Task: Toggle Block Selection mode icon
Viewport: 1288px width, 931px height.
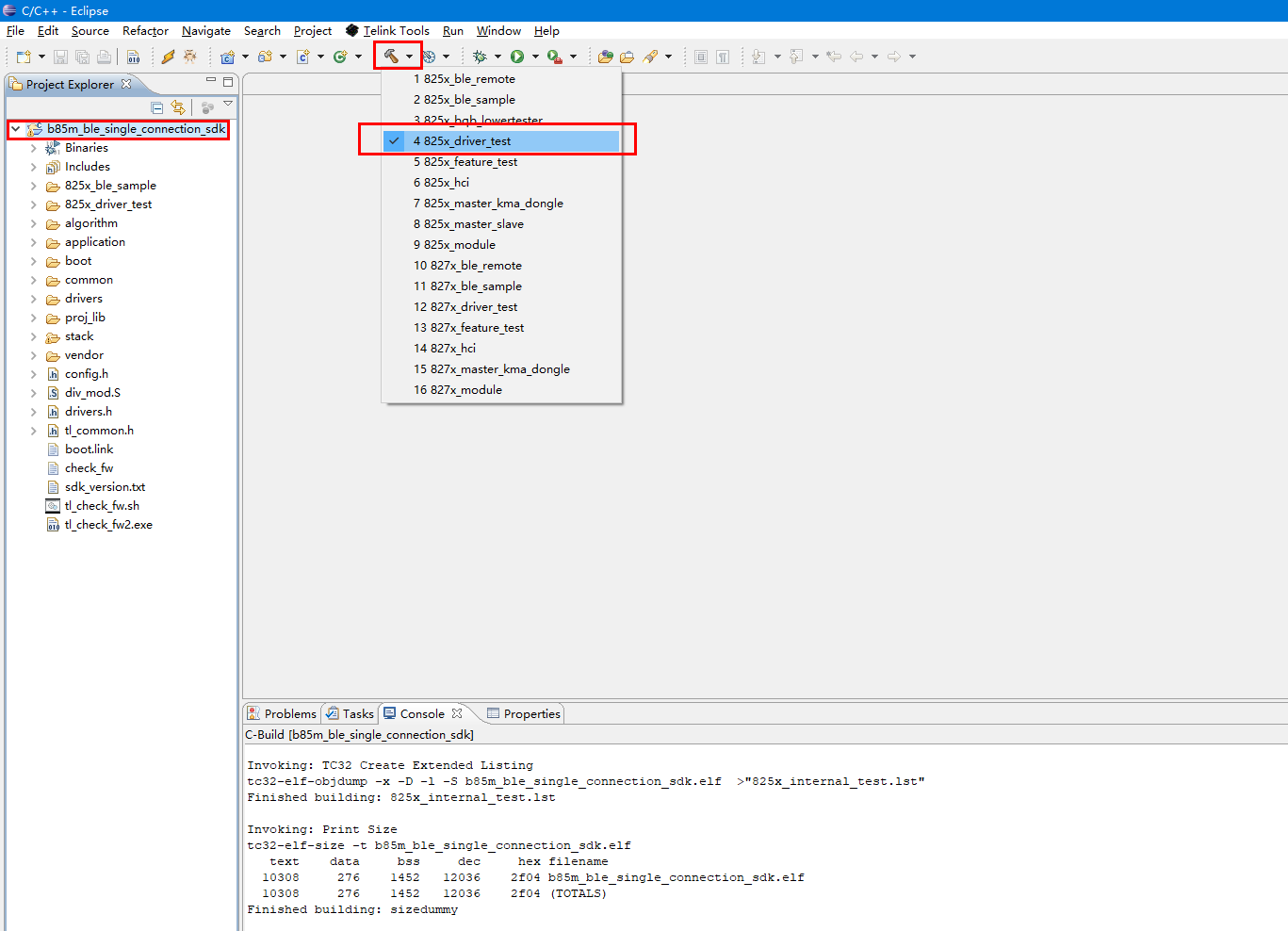Action: pos(701,57)
